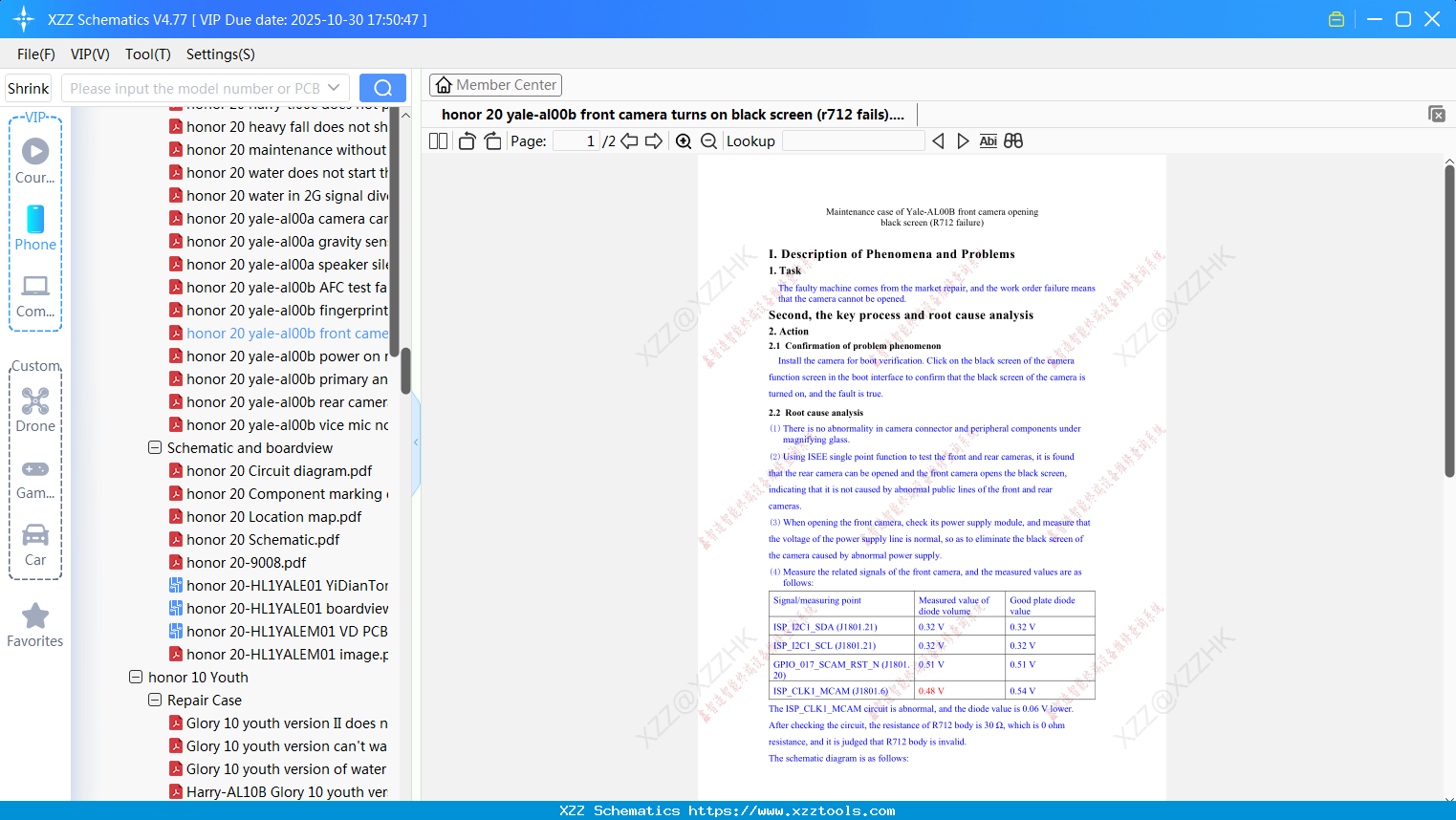The width and height of the screenshot is (1456, 820).
Task: Open Glory 10 youth version of water case
Action: (x=279, y=769)
